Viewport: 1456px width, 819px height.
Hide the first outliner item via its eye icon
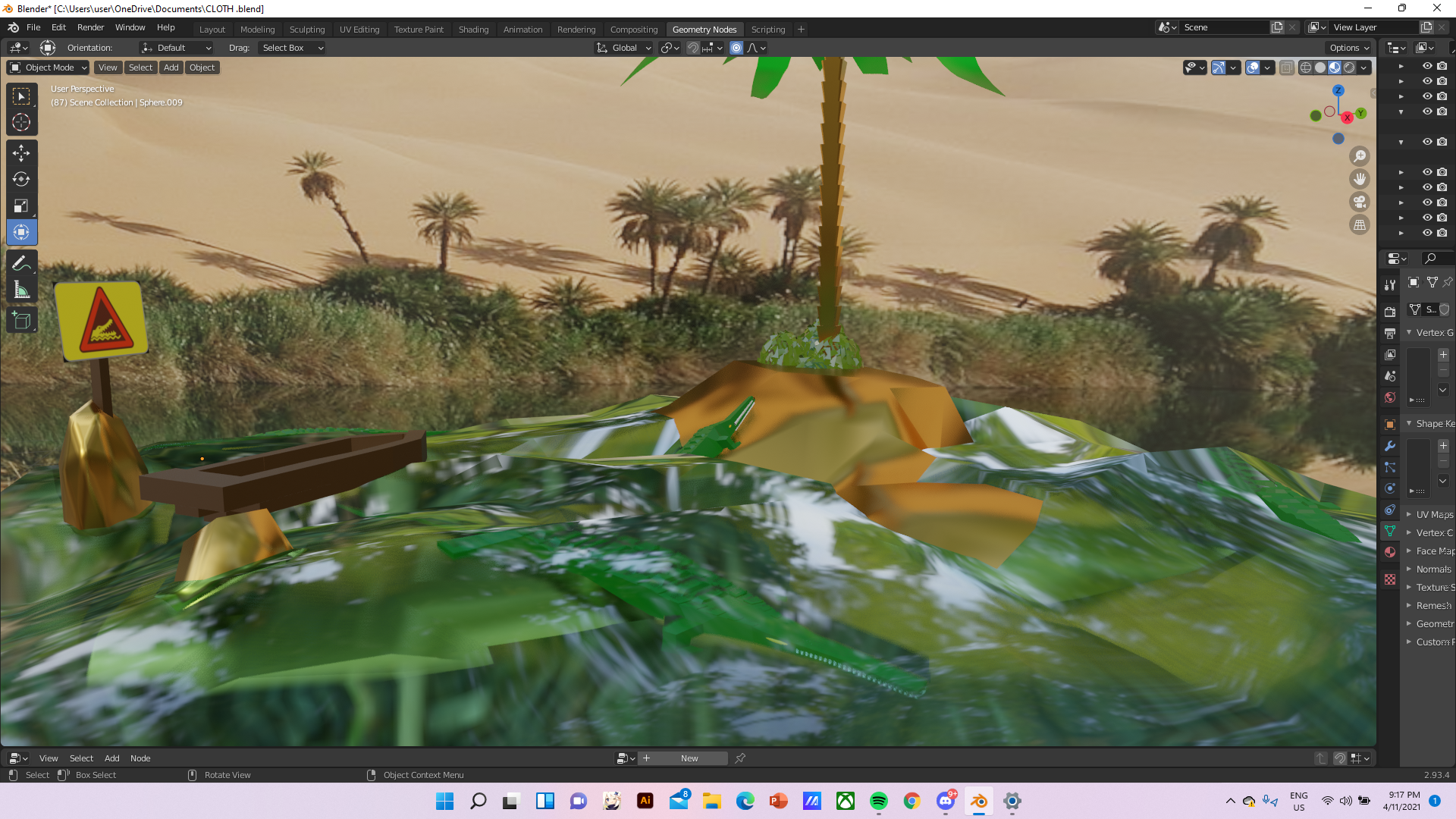click(1426, 66)
